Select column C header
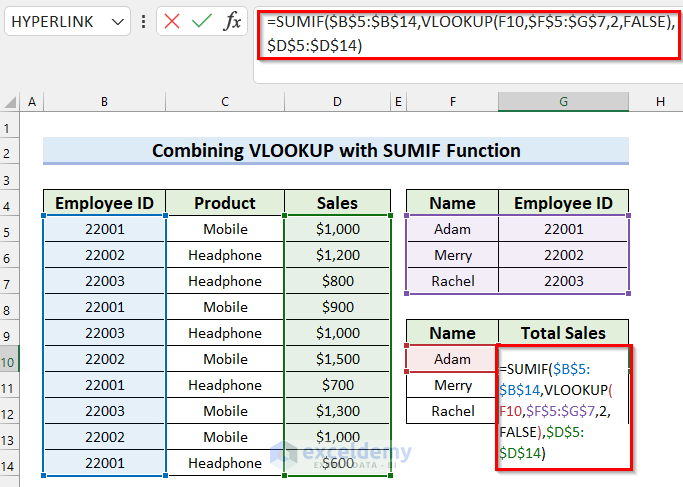 pos(225,102)
